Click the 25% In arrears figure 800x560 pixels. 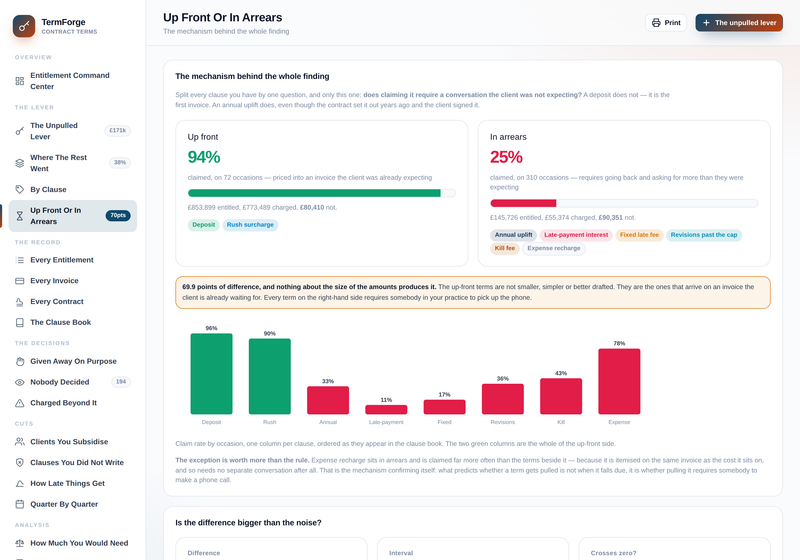point(506,157)
